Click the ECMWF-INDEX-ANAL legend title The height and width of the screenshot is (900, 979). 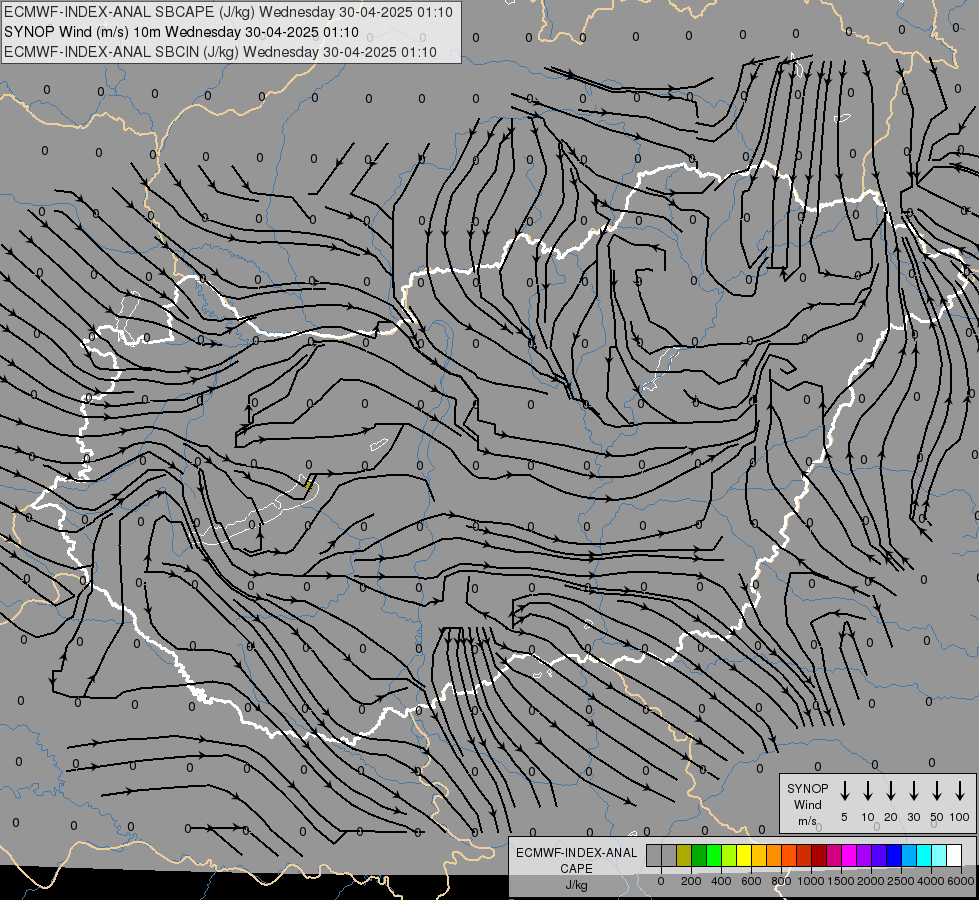click(576, 853)
